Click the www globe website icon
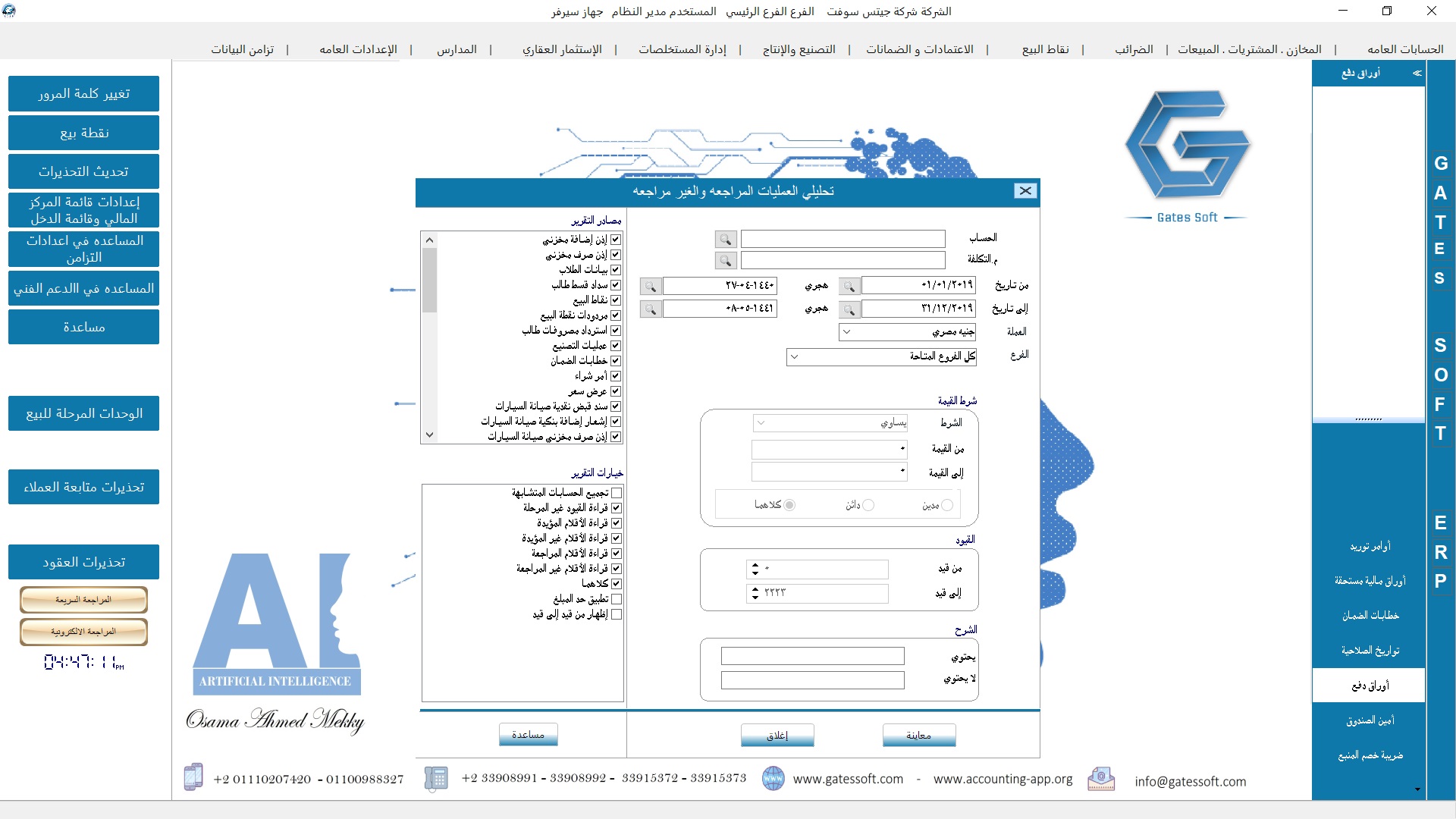 click(x=773, y=779)
